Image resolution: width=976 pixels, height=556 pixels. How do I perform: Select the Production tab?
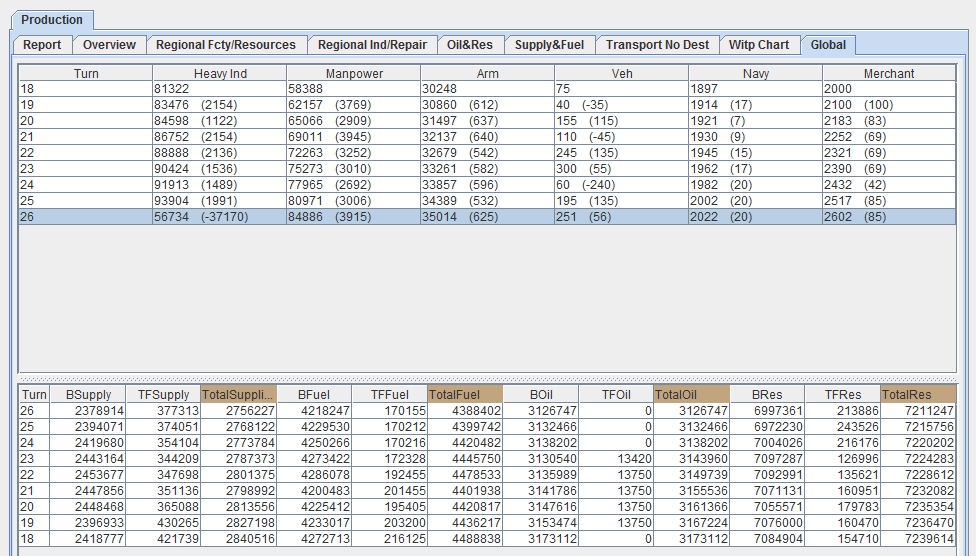[x=52, y=20]
